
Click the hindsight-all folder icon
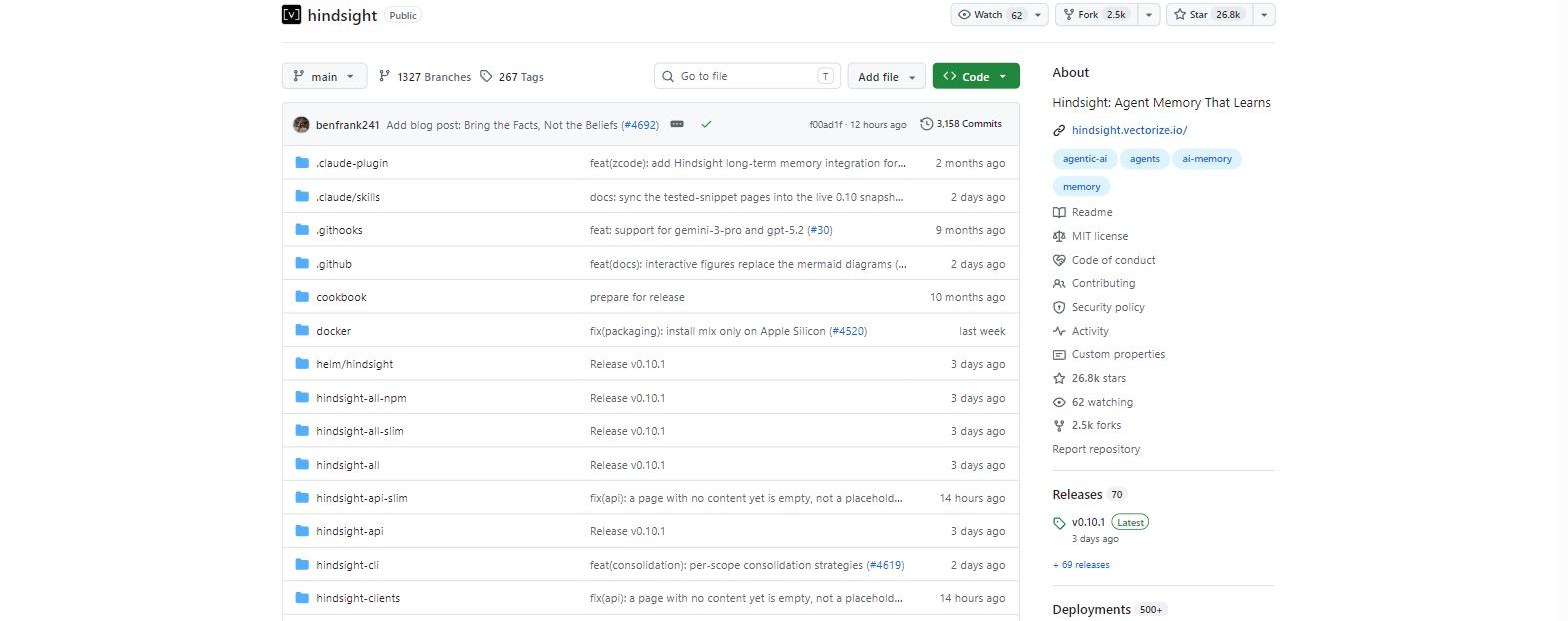pos(302,464)
